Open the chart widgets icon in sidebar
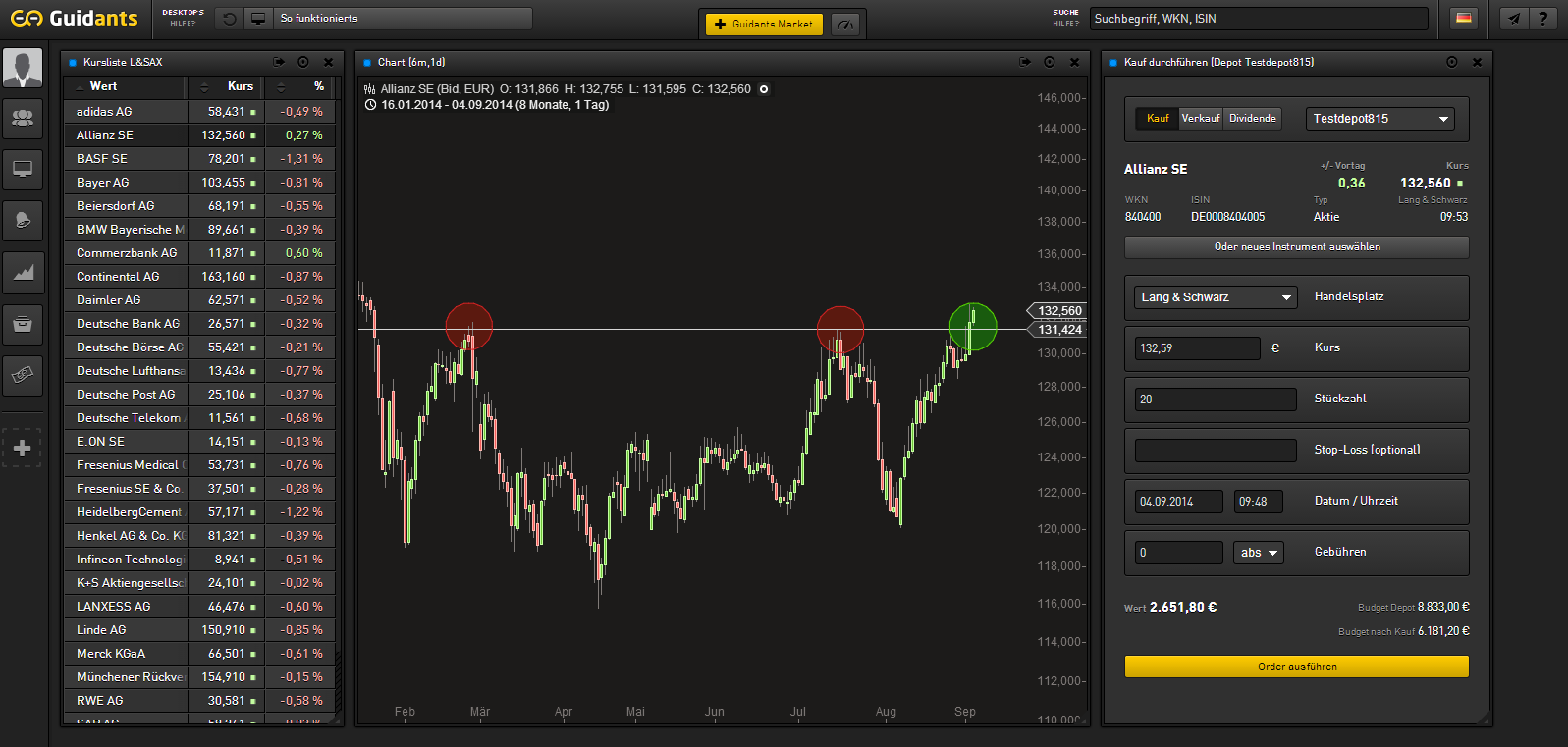 23,272
